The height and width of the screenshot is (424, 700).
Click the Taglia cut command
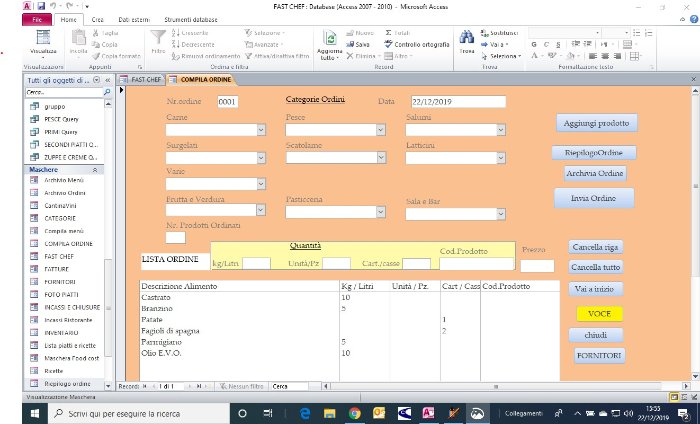coord(105,33)
